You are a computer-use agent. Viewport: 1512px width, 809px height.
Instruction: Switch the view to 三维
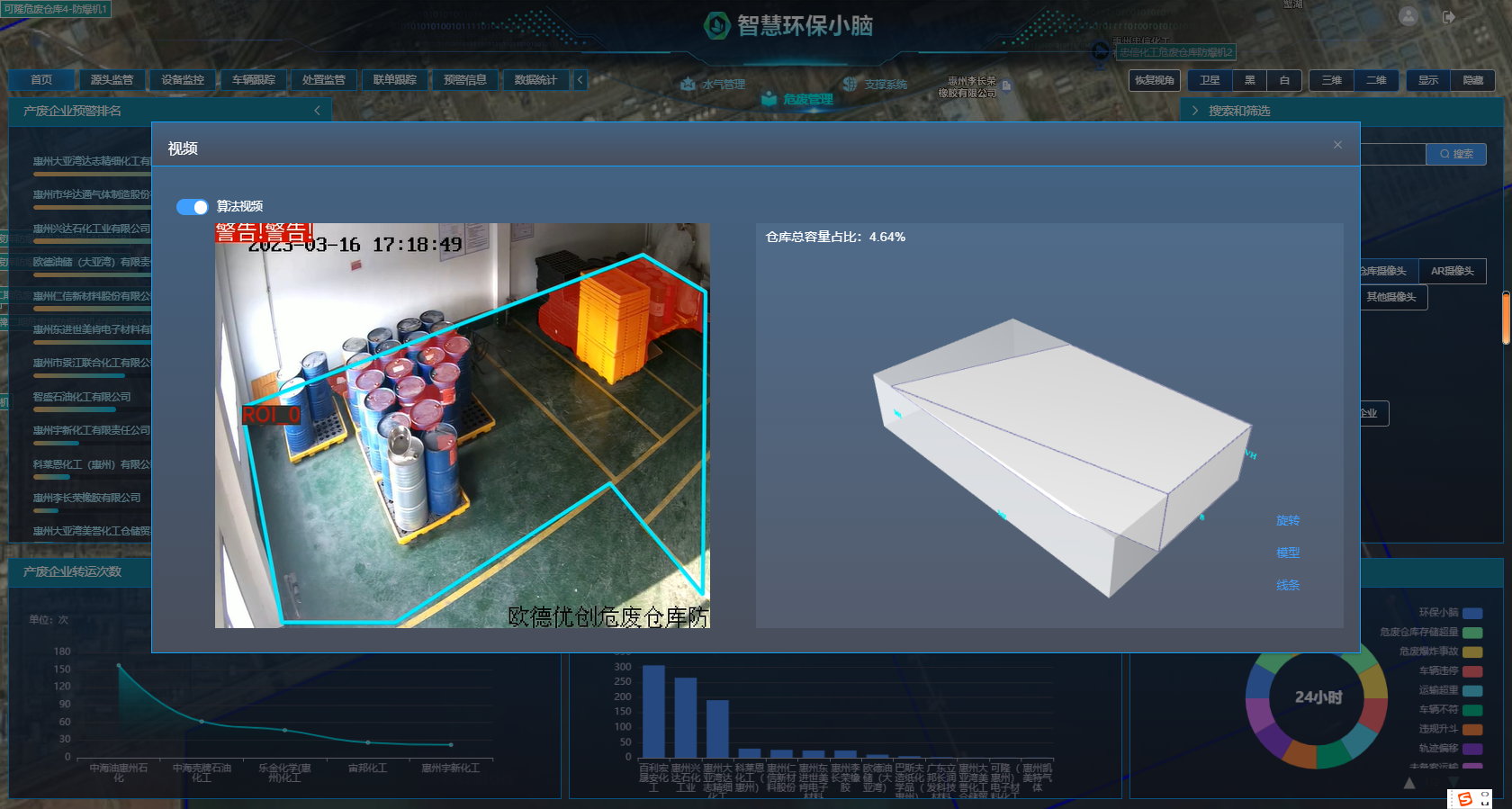[x=1332, y=80]
